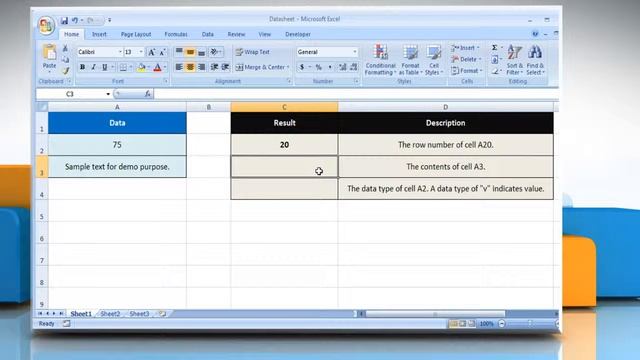Click the Wrap Text button
Image resolution: width=640 pixels, height=360 pixels.
tap(253, 52)
